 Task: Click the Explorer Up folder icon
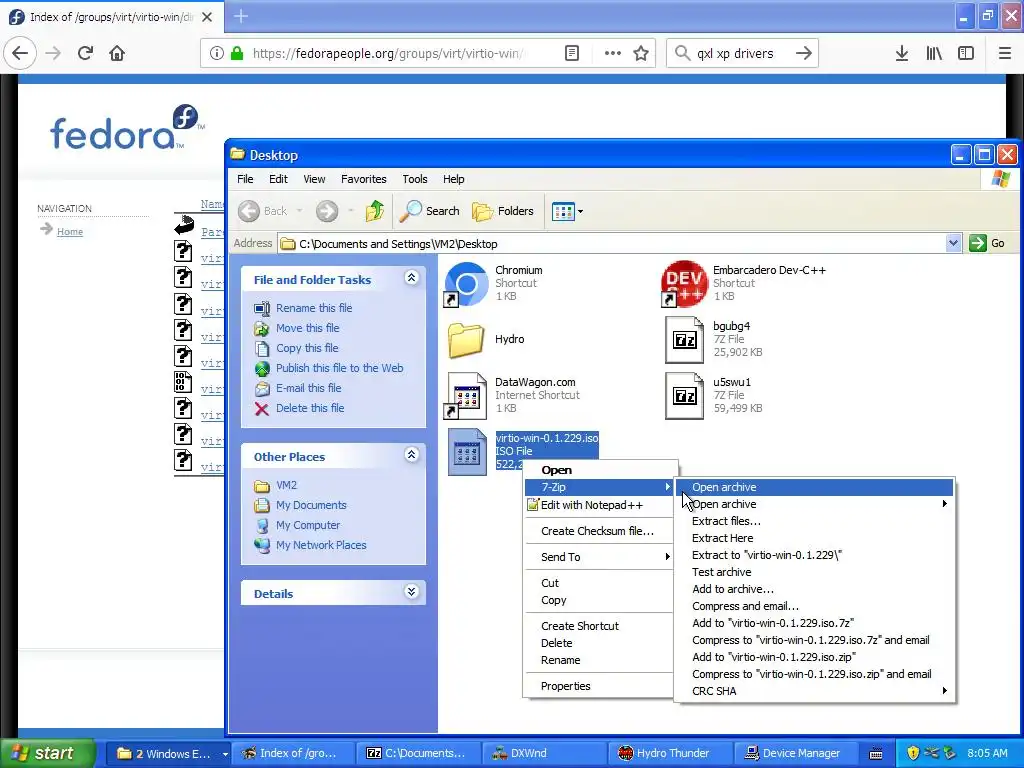pyautogui.click(x=375, y=211)
